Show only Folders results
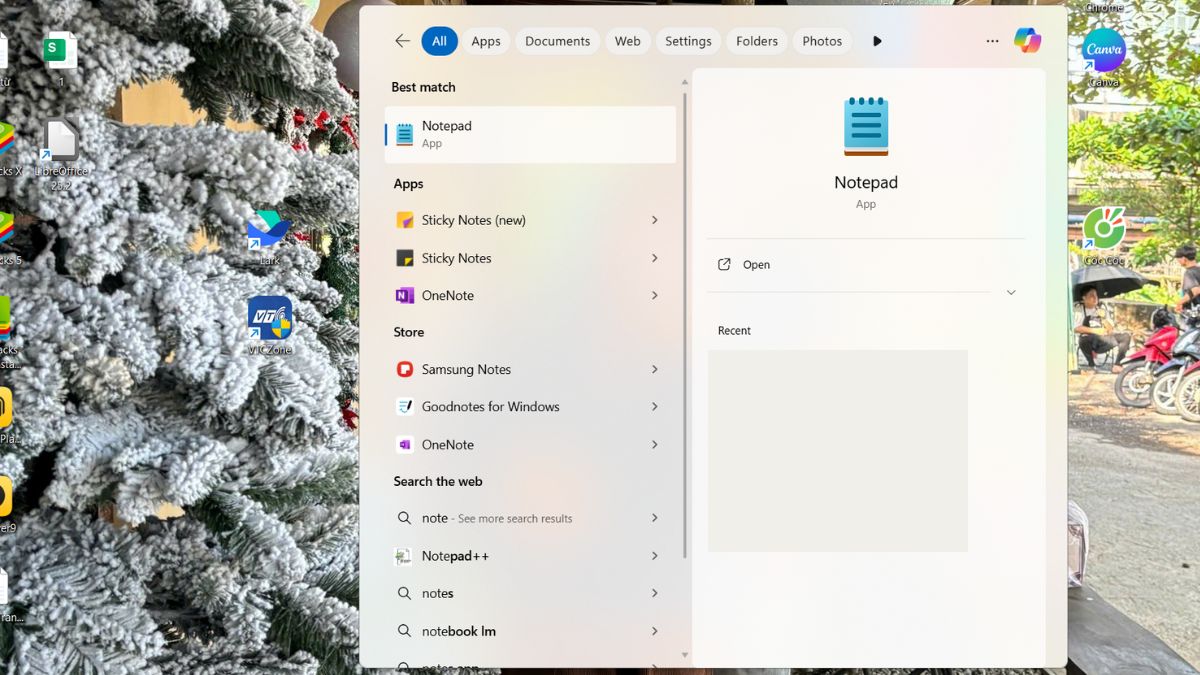Viewport: 1200px width, 675px height. point(757,41)
